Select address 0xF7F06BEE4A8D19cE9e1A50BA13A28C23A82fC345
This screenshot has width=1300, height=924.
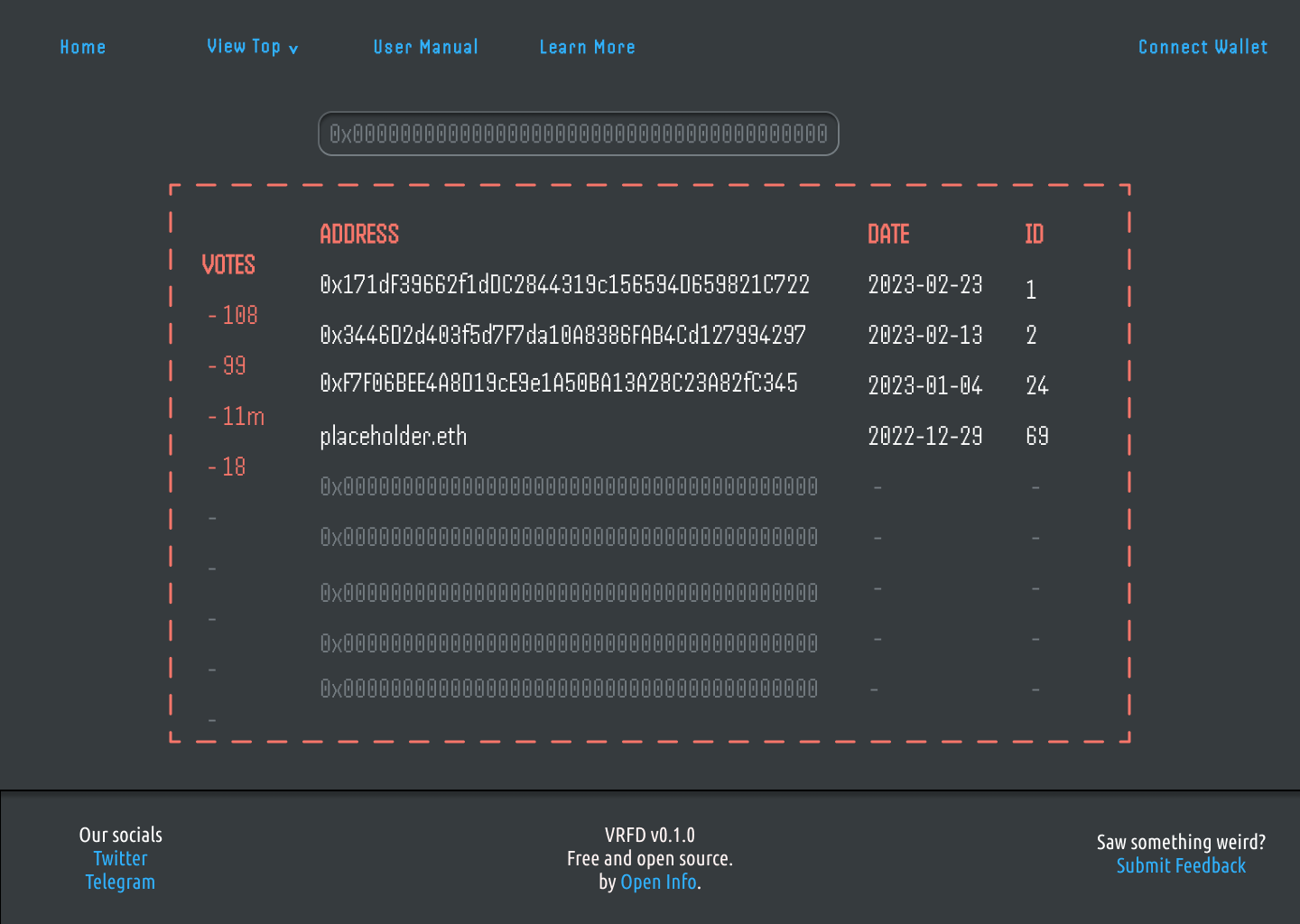coord(559,383)
